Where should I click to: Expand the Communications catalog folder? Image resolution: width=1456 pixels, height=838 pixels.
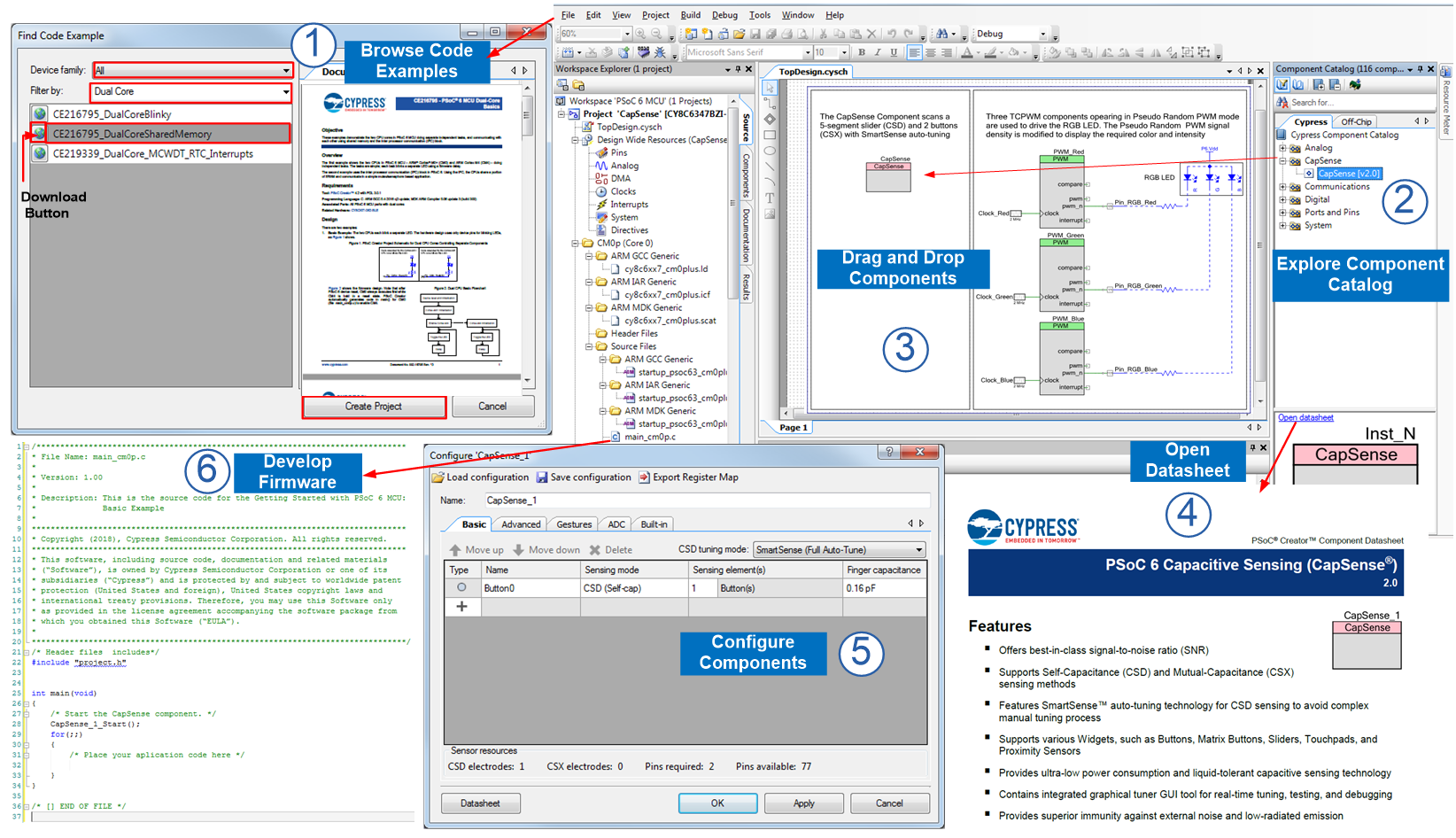1282,187
